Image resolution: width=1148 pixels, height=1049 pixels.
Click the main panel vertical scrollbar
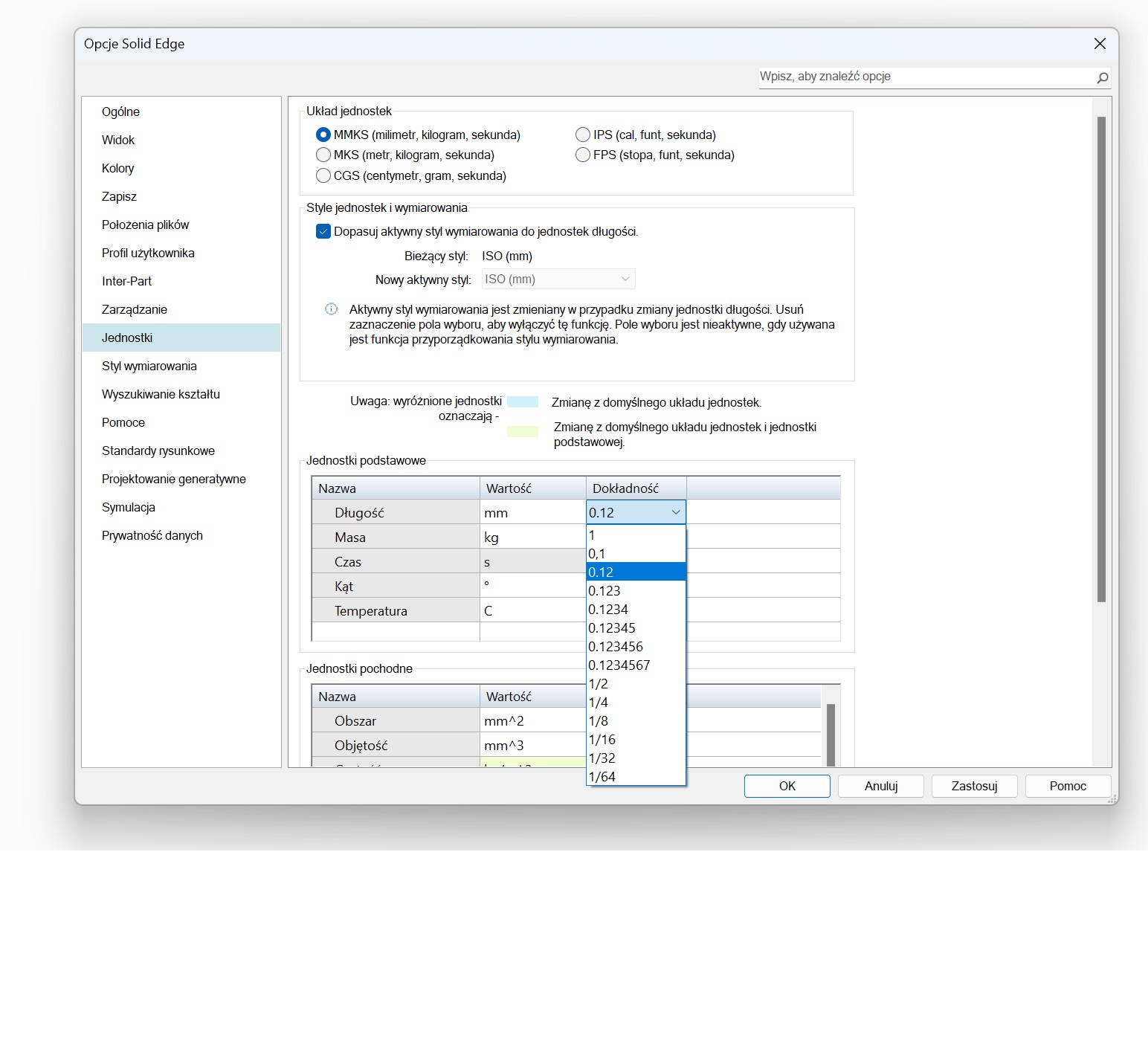1101,358
